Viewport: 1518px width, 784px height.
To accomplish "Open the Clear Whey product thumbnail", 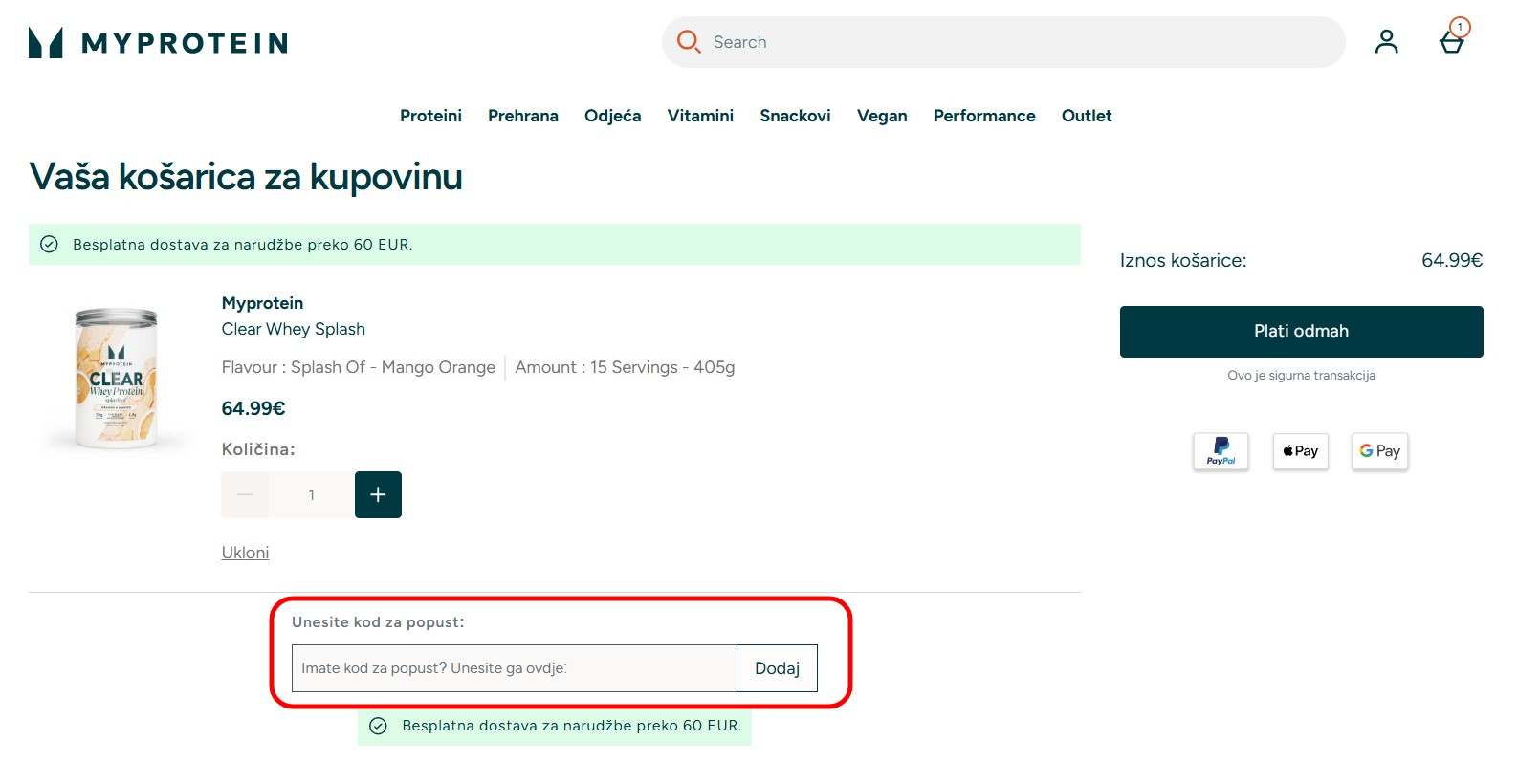I will click(117, 379).
